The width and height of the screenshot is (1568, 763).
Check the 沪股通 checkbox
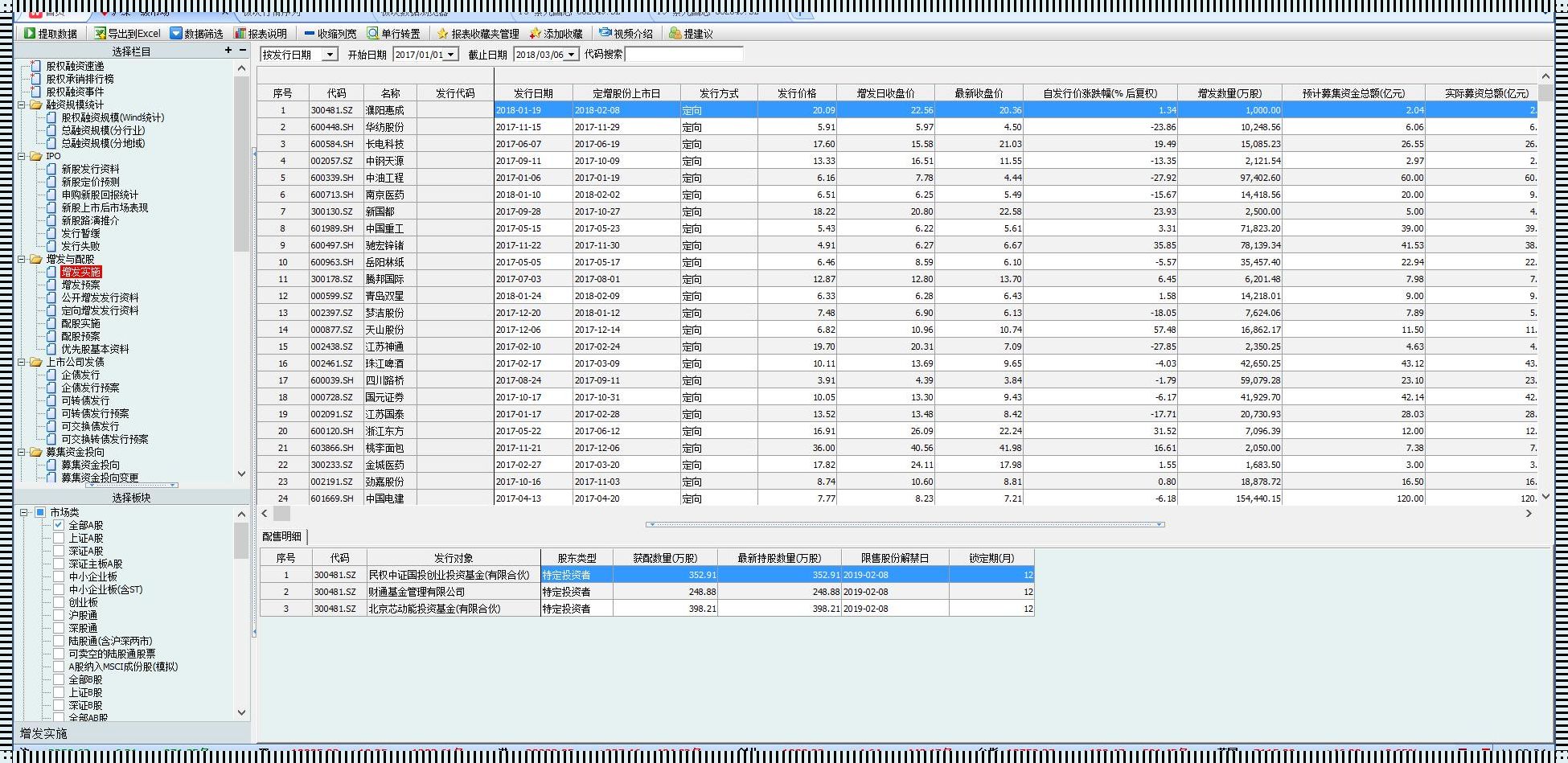59,615
